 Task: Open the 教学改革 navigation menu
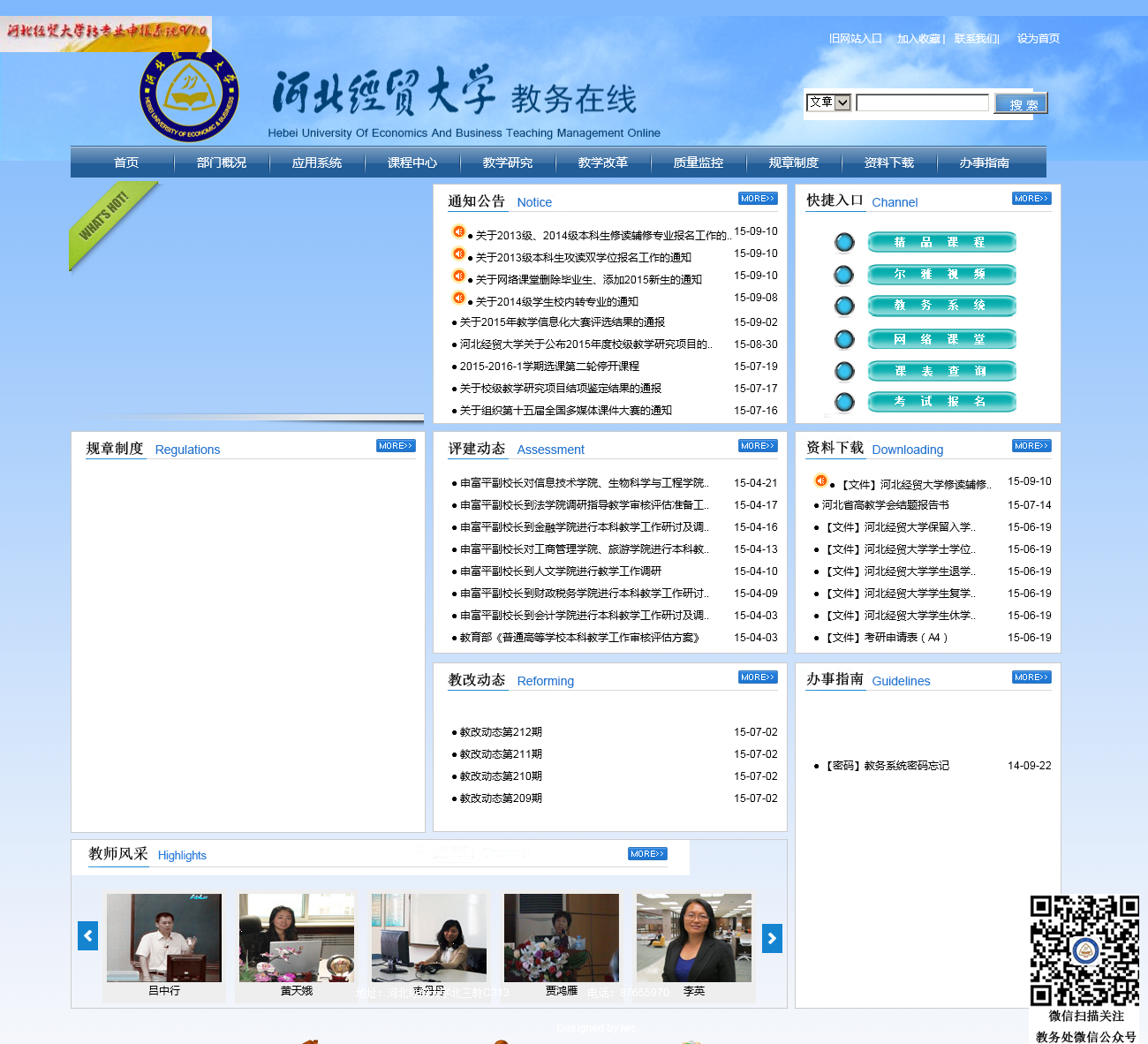(603, 163)
